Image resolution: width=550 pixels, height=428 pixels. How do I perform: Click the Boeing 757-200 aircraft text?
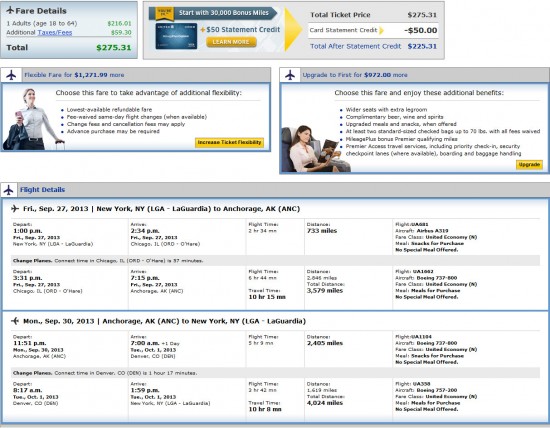pyautogui.click(x=436, y=390)
